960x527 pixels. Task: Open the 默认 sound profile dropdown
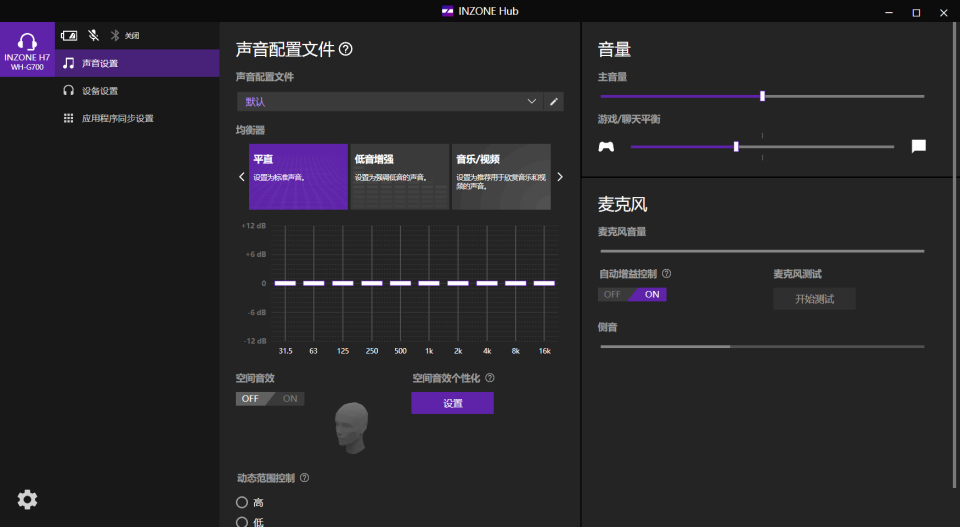tap(389, 102)
